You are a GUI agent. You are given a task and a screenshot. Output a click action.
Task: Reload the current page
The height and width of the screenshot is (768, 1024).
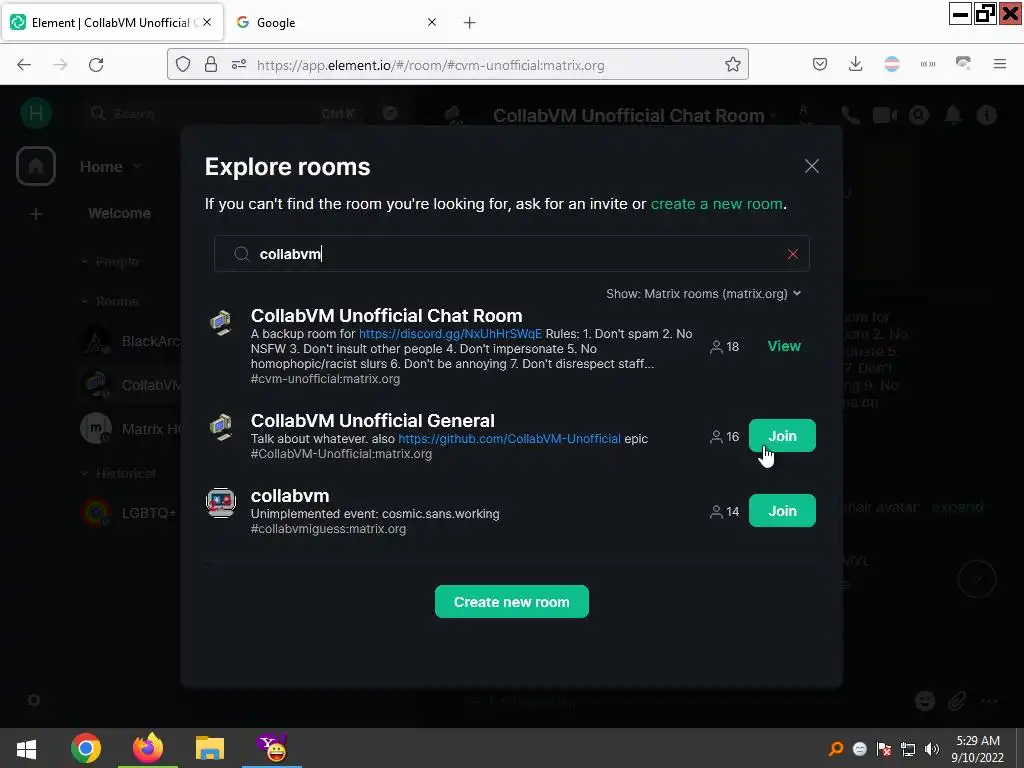pyautogui.click(x=96, y=65)
